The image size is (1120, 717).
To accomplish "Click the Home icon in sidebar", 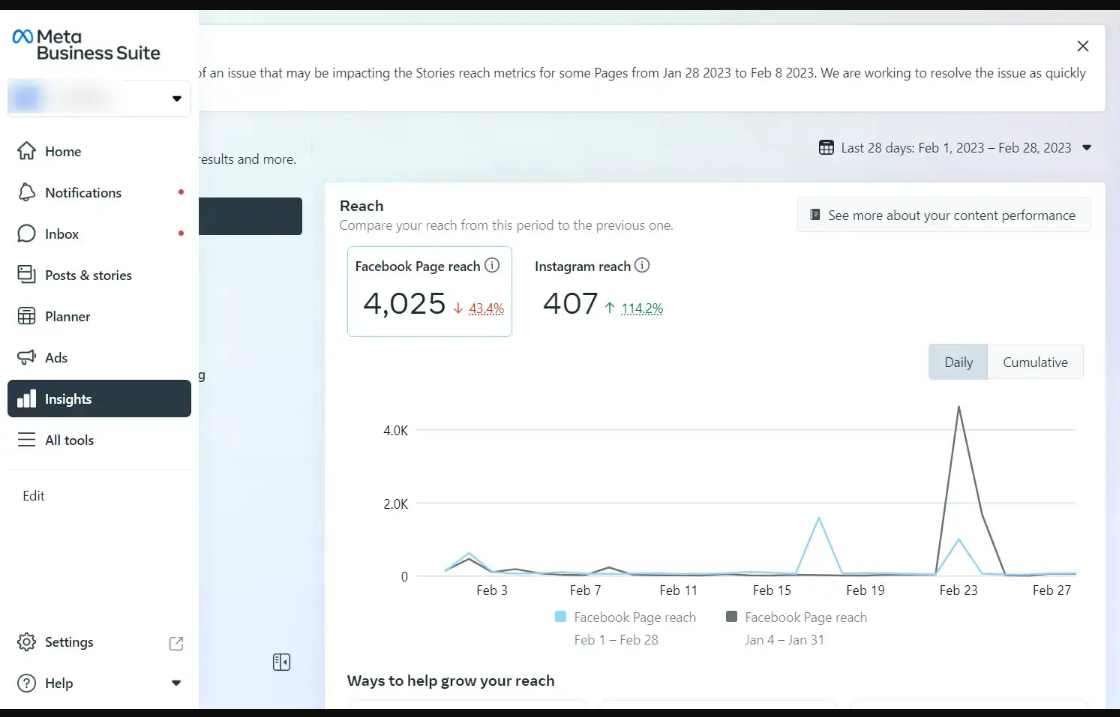I will click(x=27, y=151).
